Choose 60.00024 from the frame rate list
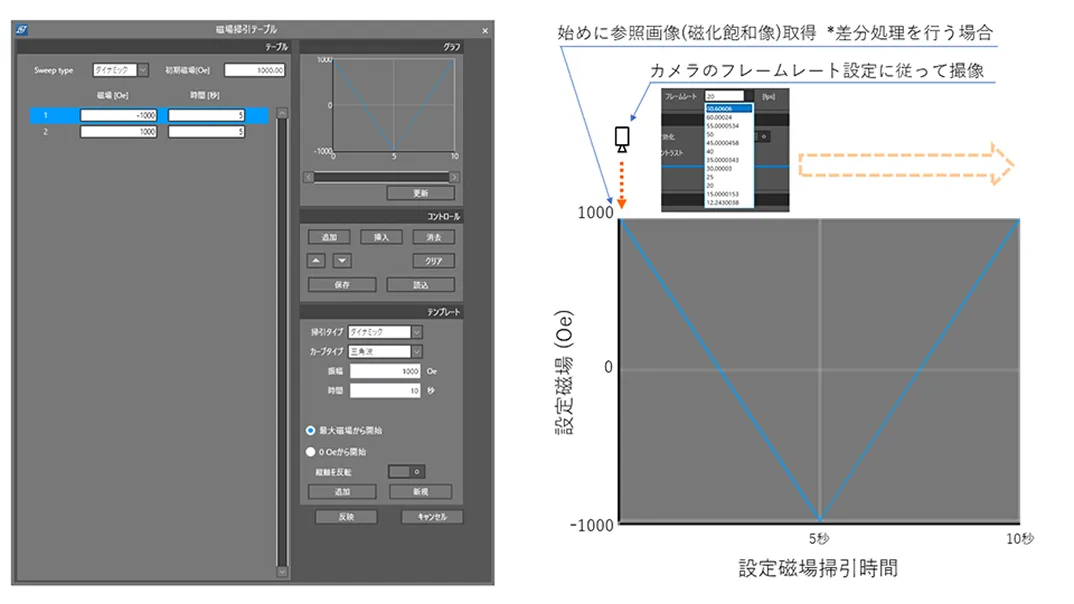1074x604 pixels. click(723, 117)
